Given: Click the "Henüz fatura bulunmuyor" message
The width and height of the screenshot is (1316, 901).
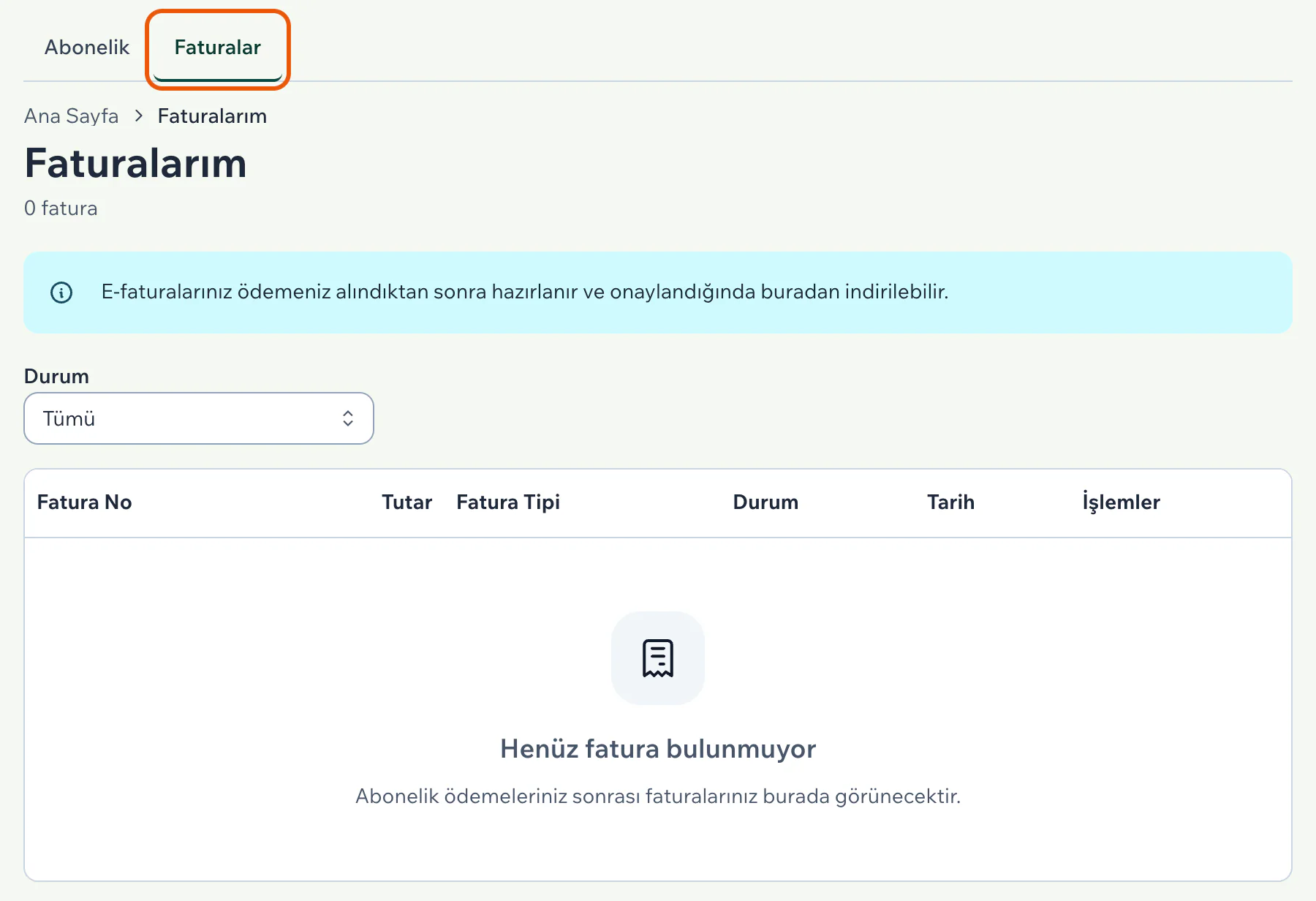Looking at the screenshot, I should pyautogui.click(x=658, y=749).
